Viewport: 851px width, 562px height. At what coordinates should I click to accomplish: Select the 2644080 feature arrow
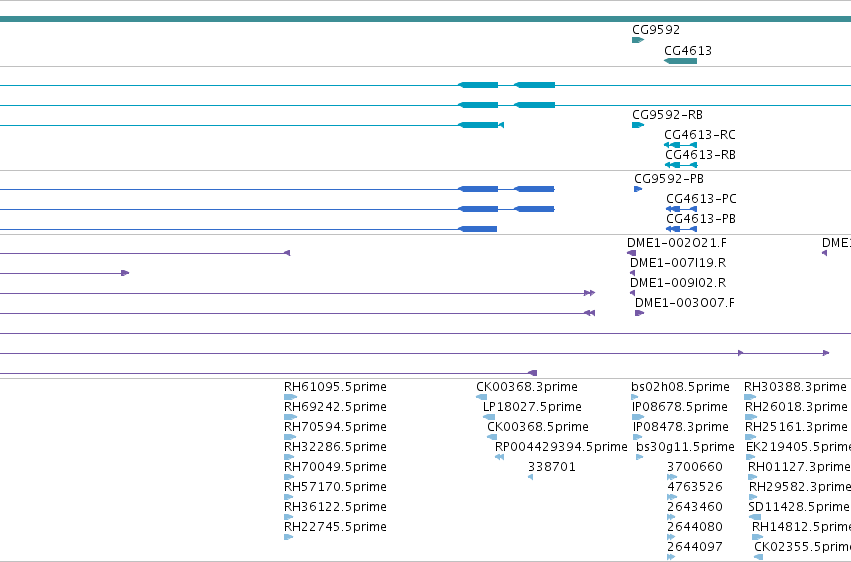pyautogui.click(x=671, y=537)
